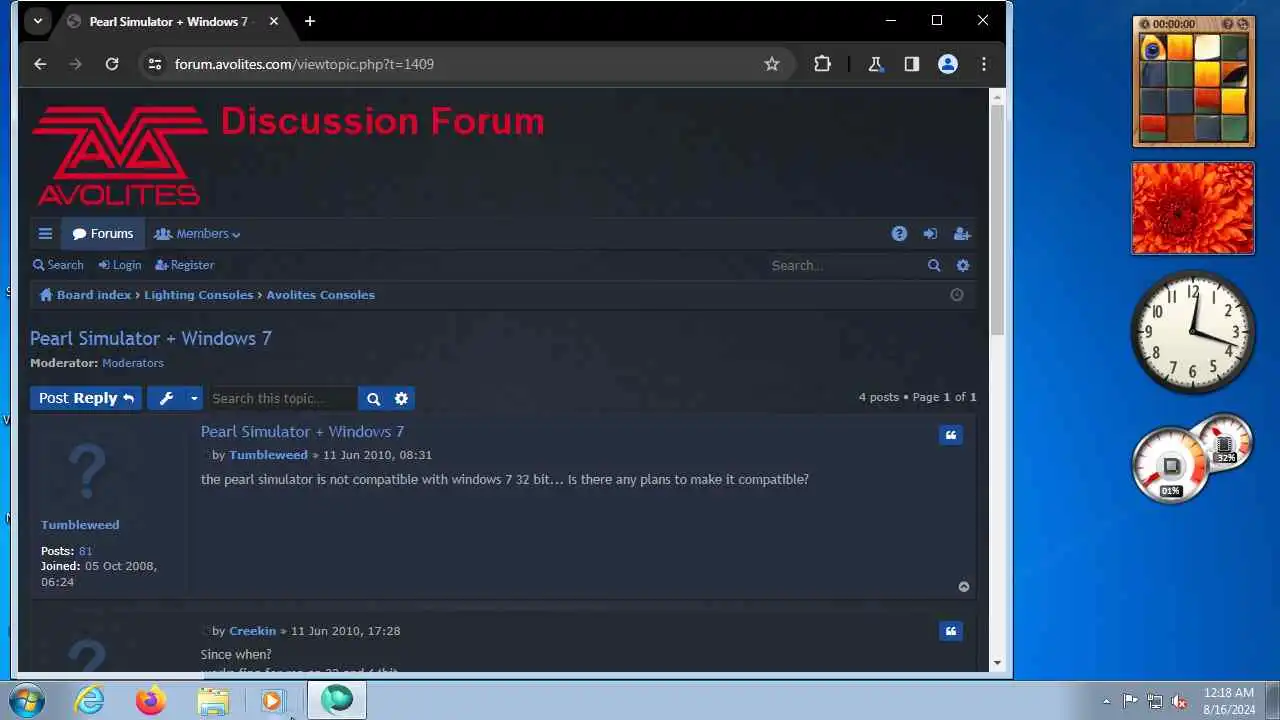This screenshot has width=1280, height=720.
Task: Open the Chrome profile avatar
Action: pos(948,64)
